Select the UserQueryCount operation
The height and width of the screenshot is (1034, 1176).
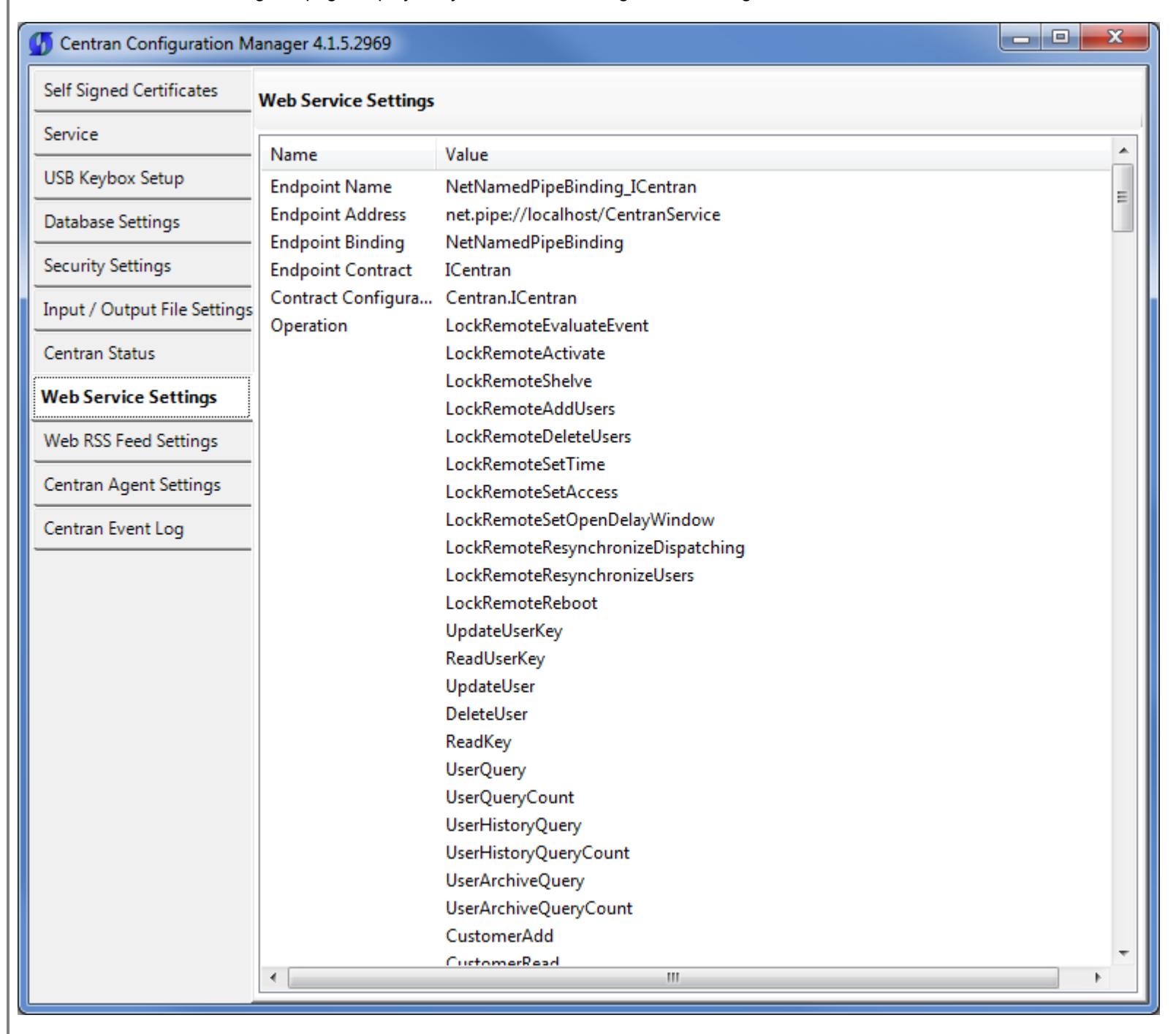(510, 798)
